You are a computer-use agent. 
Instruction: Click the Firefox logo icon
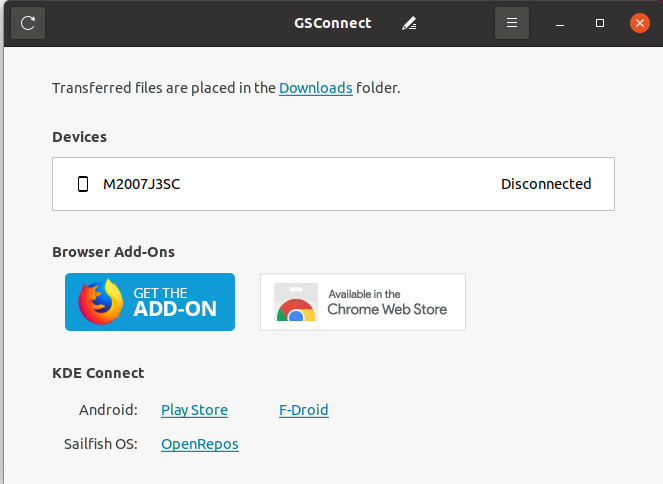click(101, 301)
